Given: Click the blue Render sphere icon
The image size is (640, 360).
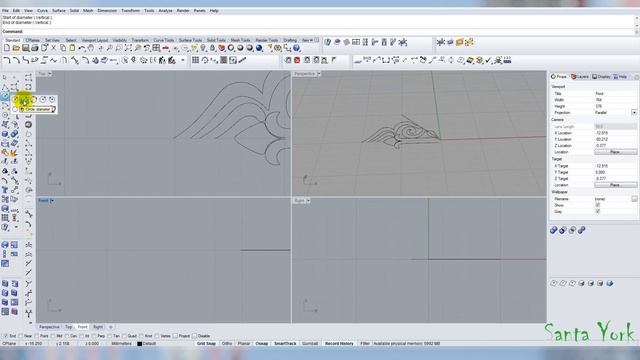Looking at the screenshot, I should coord(259,48).
